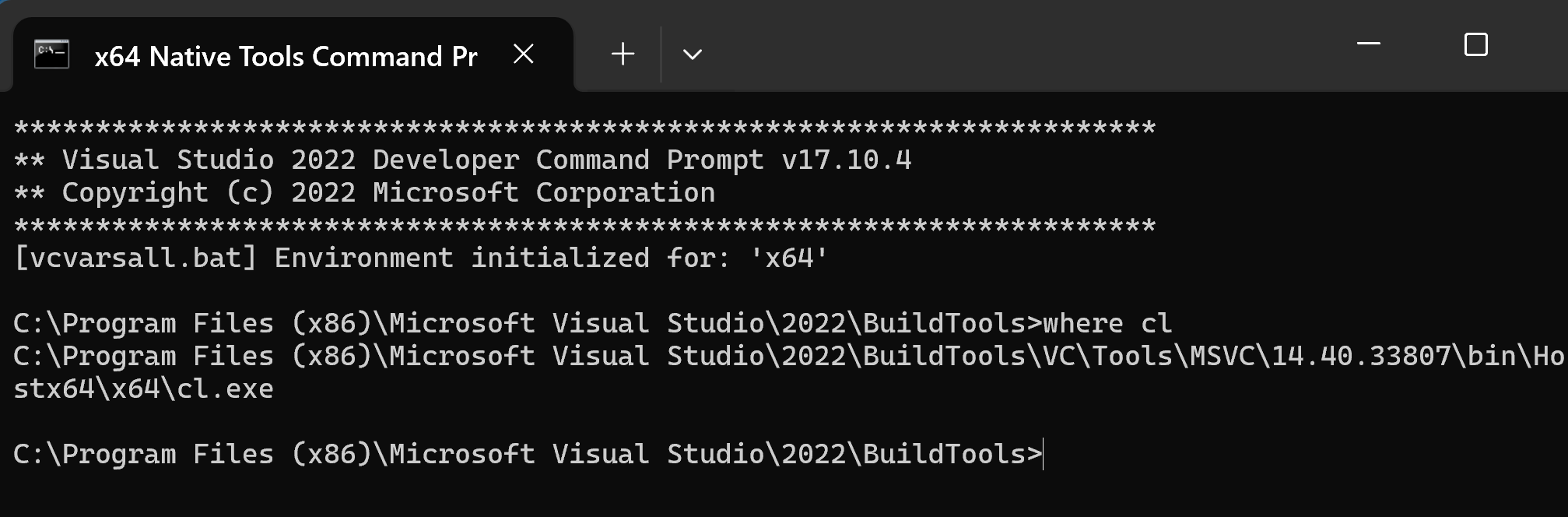Click the [vcvarsall.bat] text
Screen dimensions: 1568x517
(135, 258)
